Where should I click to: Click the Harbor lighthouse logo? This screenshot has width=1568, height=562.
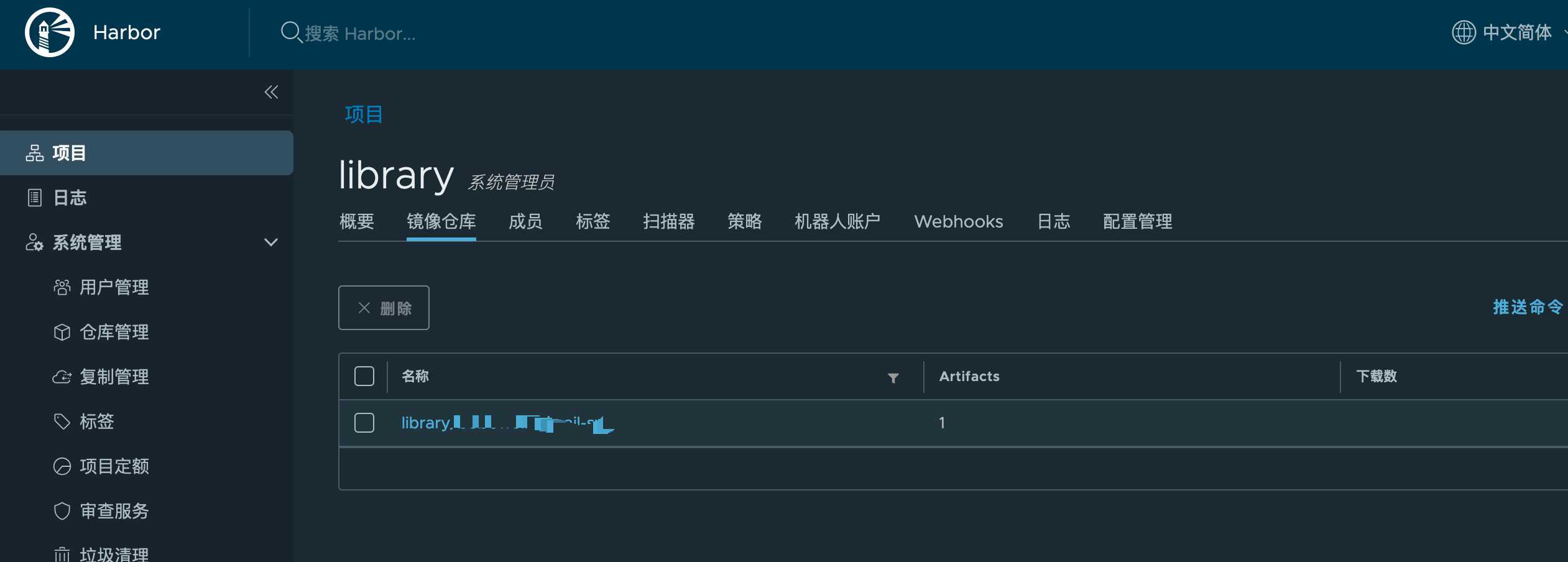point(50,32)
